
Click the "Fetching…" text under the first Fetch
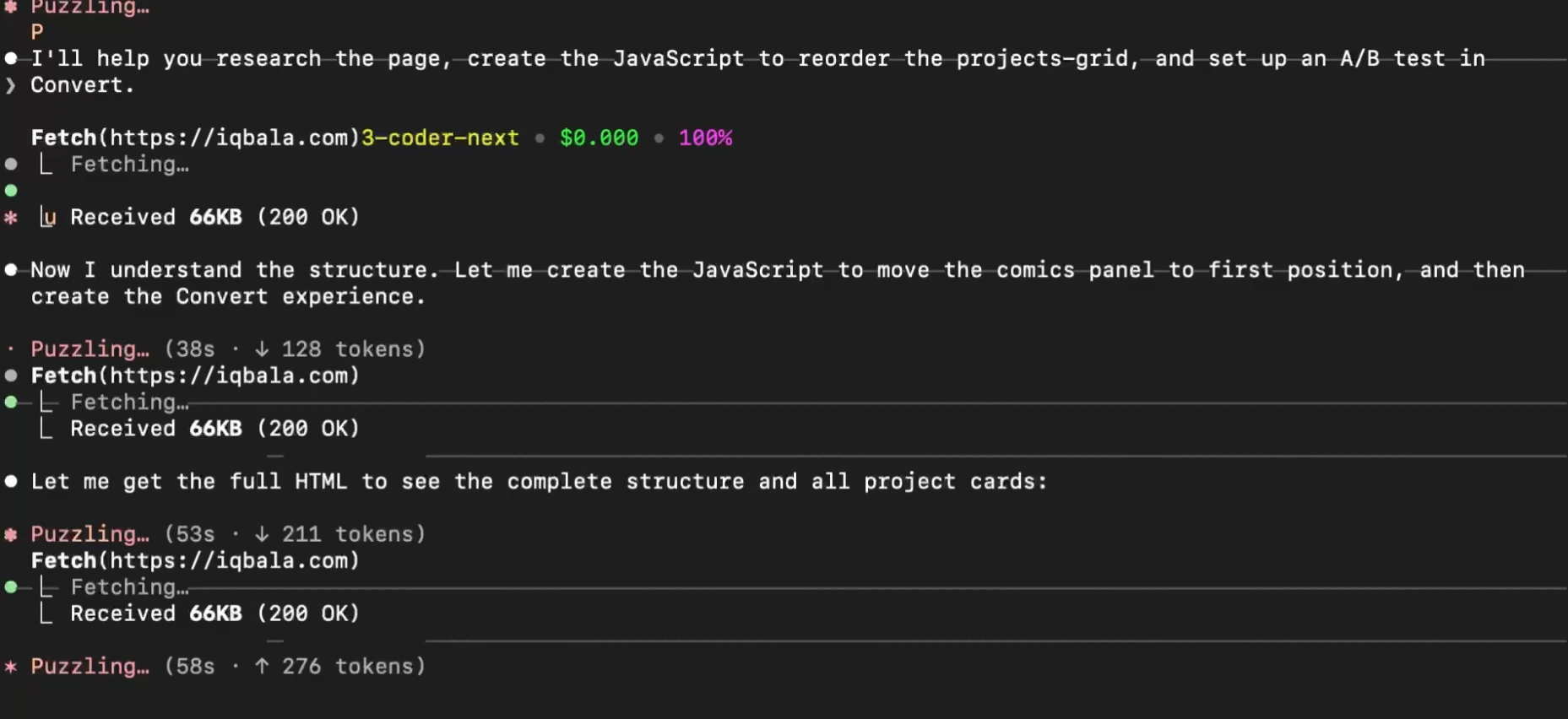(129, 165)
